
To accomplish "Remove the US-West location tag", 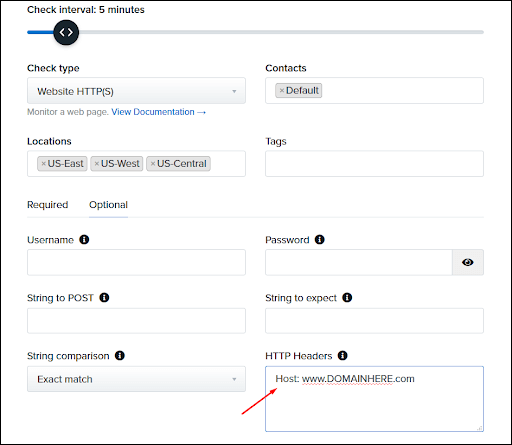I will [x=97, y=164].
